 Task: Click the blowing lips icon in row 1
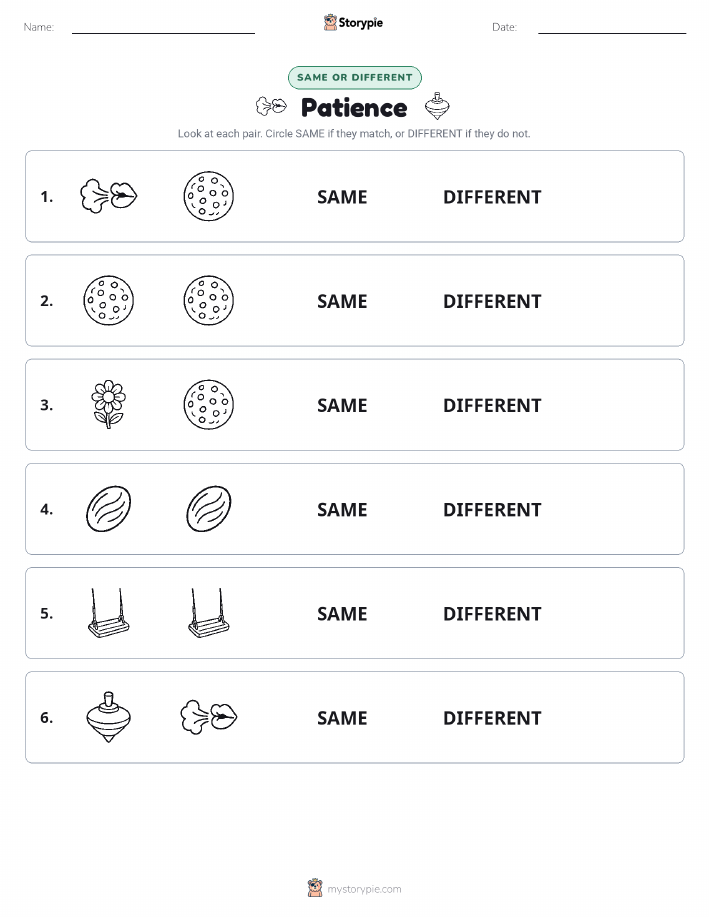coord(109,196)
